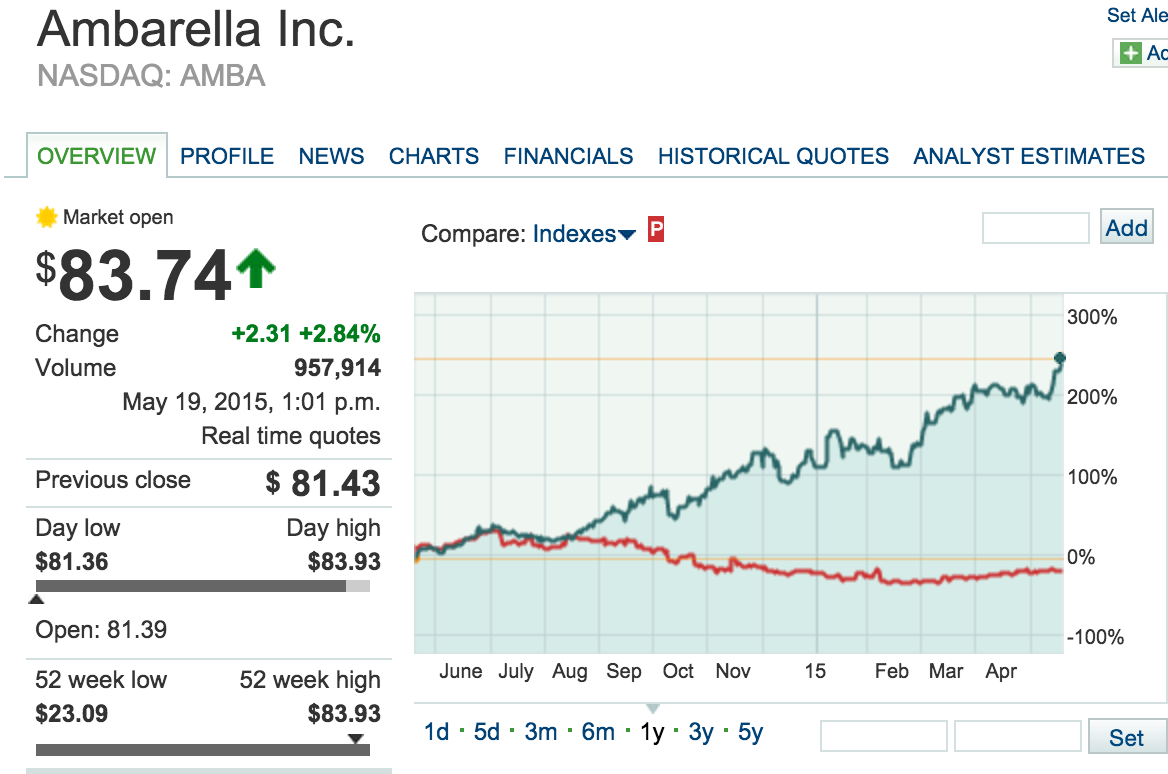Switch chart to 3y range
The width and height of the screenshot is (1168, 774).
click(x=701, y=732)
